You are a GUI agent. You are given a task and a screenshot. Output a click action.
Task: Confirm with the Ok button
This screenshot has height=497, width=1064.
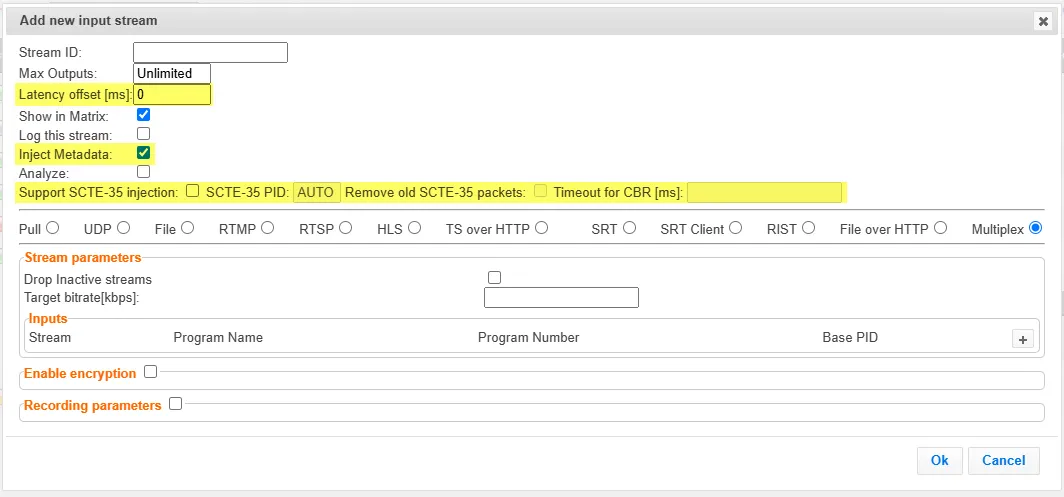(x=939, y=460)
